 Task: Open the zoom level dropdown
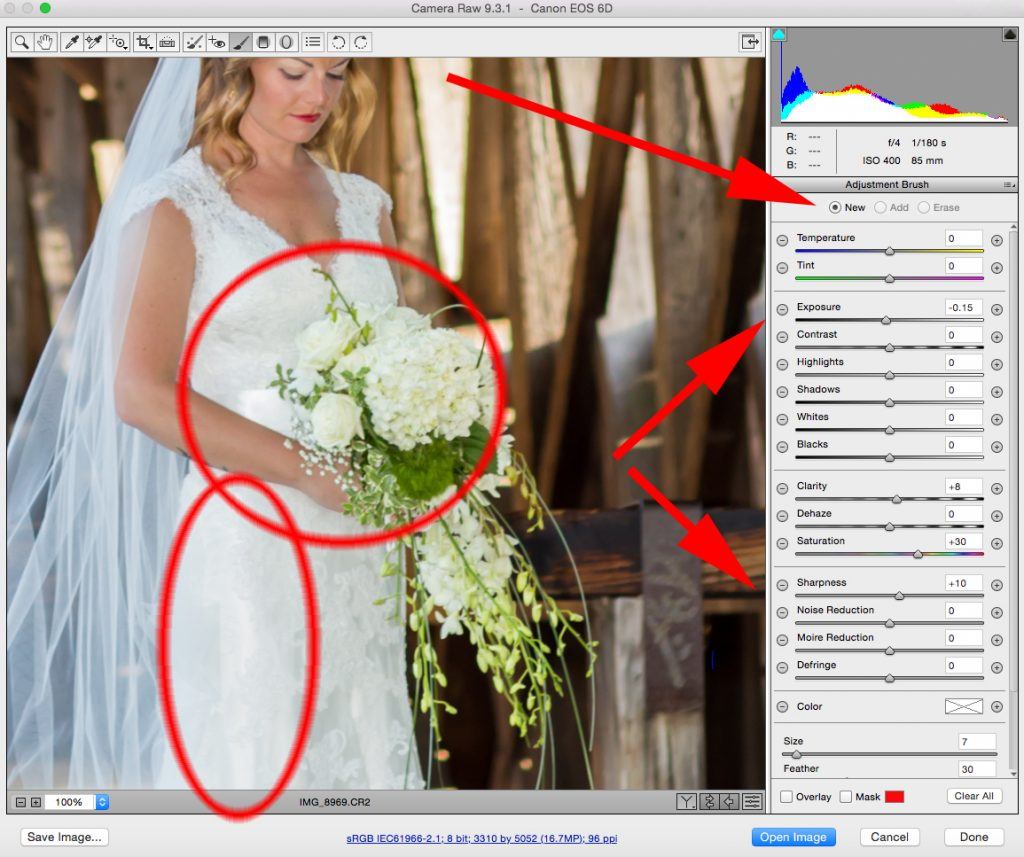tap(102, 802)
